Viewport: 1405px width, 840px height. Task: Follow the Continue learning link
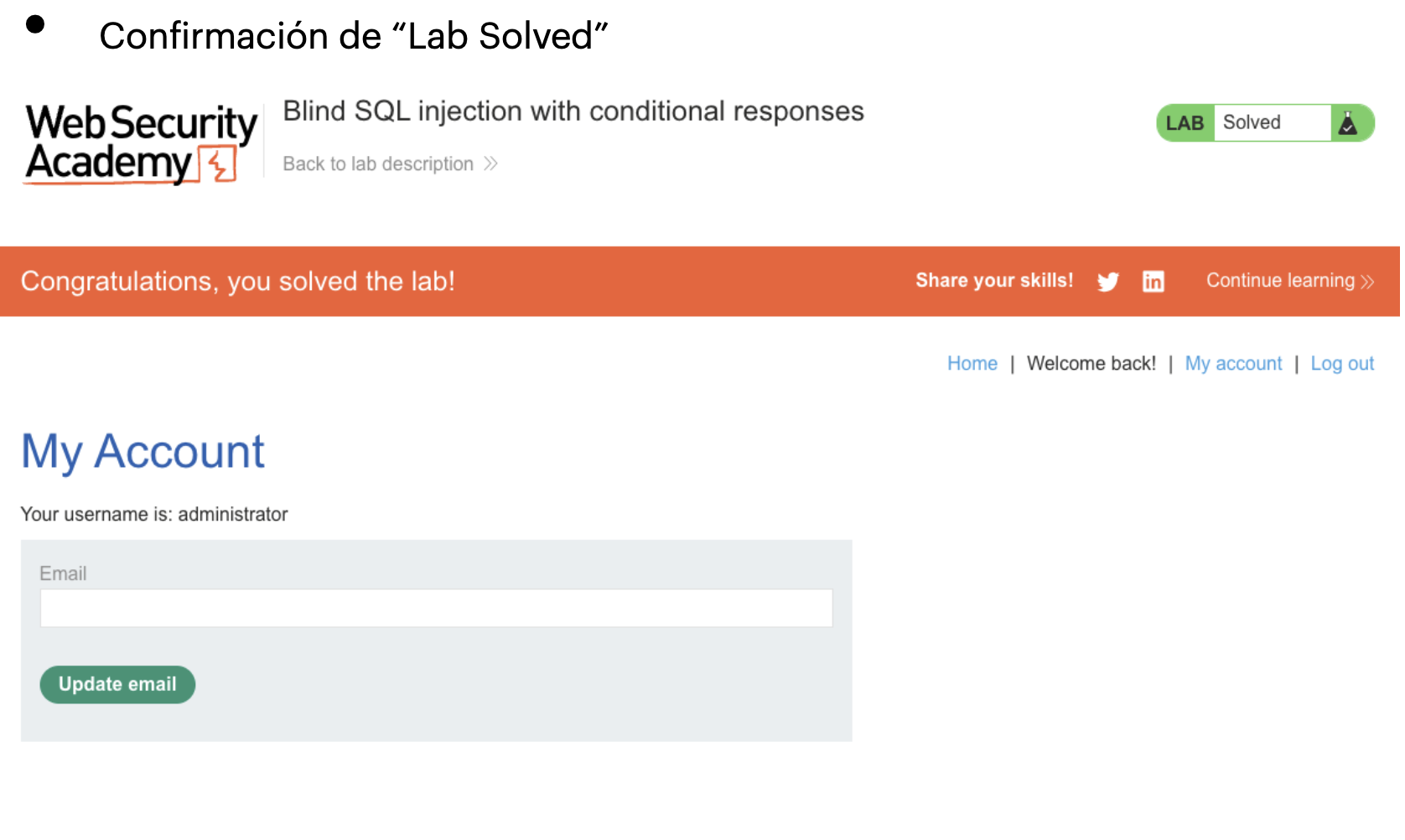pos(1279,281)
